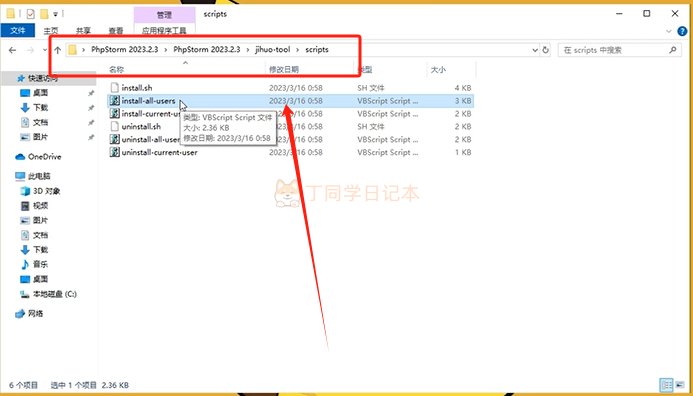The width and height of the screenshot is (693, 396).
Task: Unpin 下载 using its pin icon
Action: (x=91, y=108)
